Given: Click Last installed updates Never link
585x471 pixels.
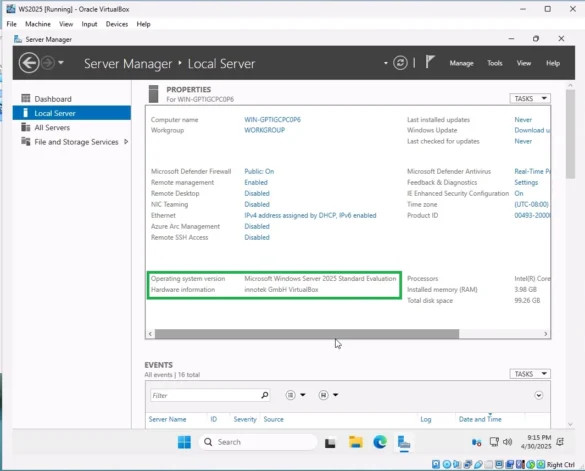Looking at the screenshot, I should pos(523,119).
